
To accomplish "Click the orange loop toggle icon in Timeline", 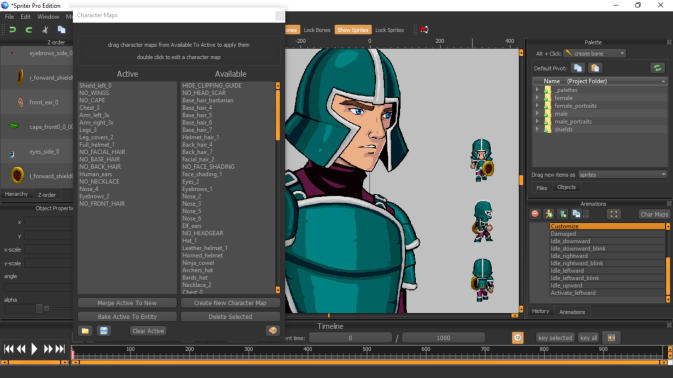I will point(518,338).
